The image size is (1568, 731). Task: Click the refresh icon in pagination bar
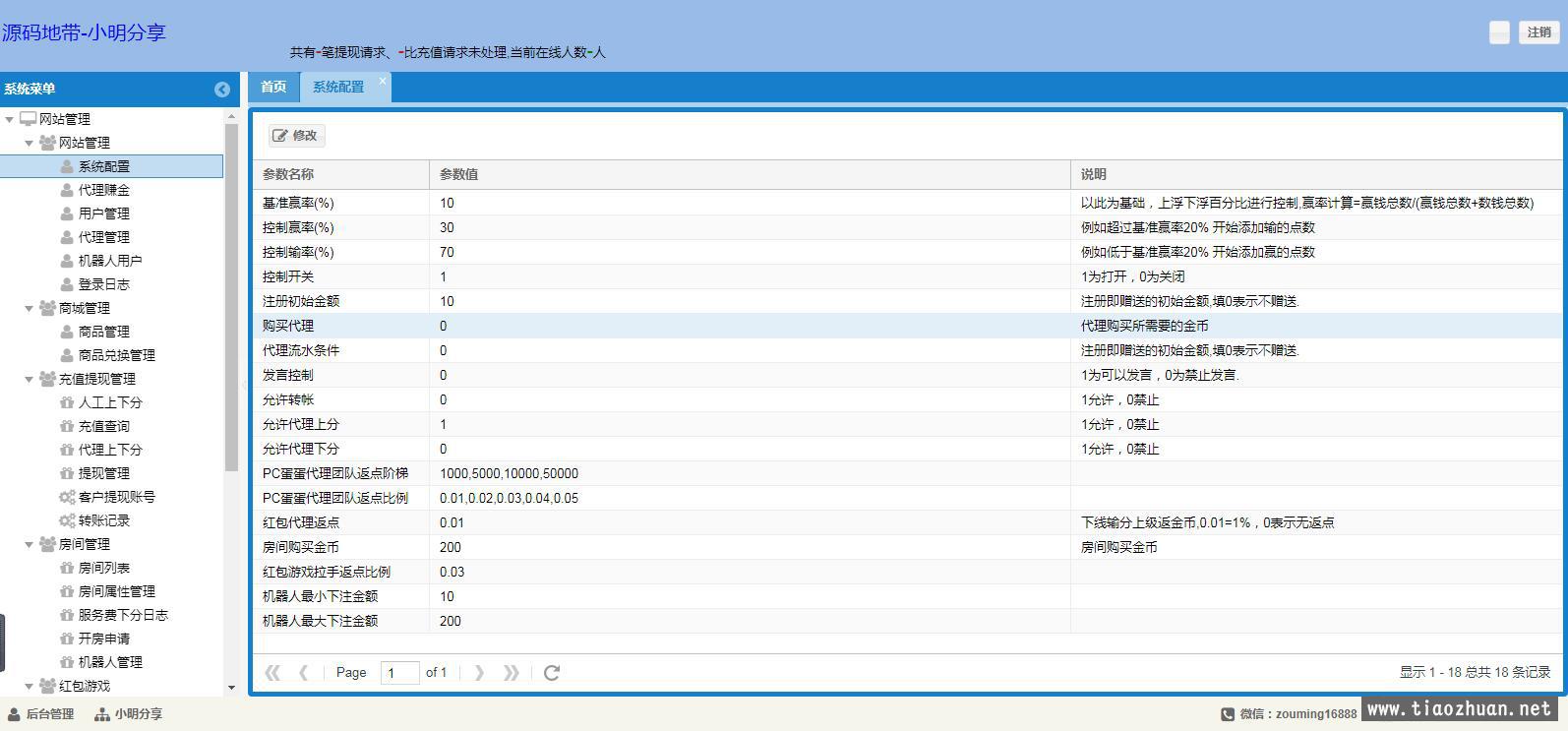552,673
